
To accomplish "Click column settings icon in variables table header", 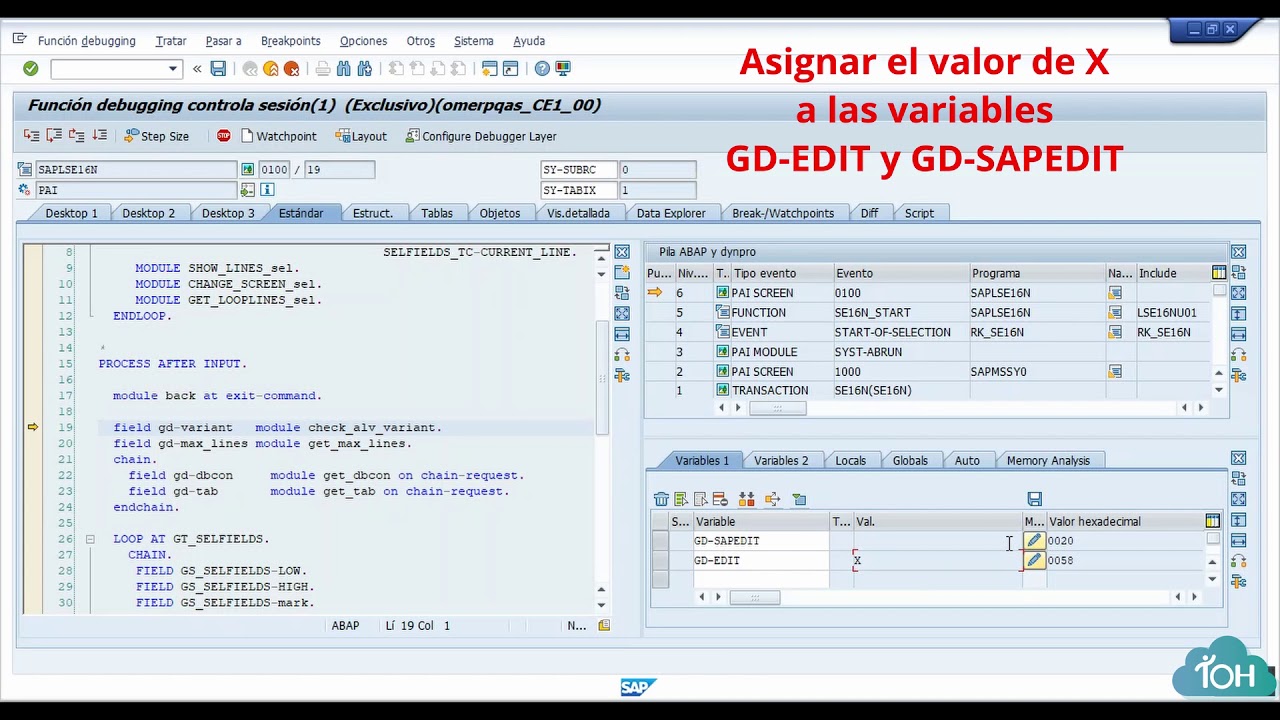I will 1212,521.
